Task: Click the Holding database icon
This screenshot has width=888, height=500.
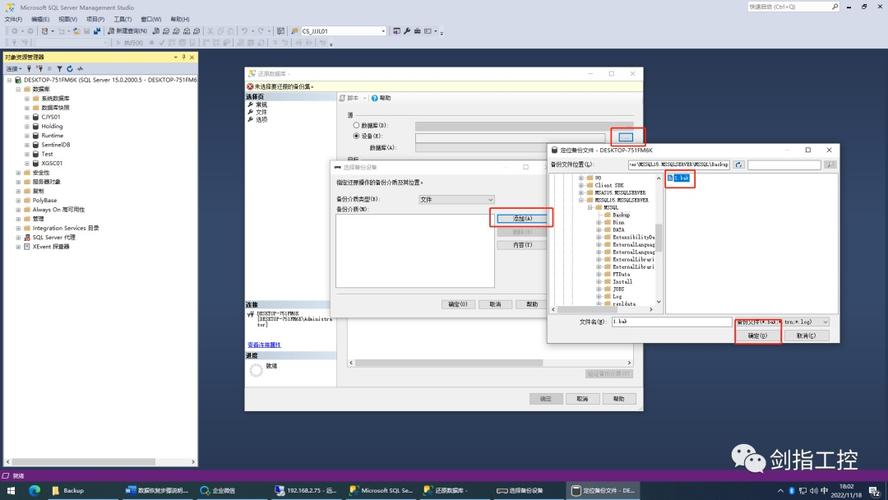Action: (35, 127)
